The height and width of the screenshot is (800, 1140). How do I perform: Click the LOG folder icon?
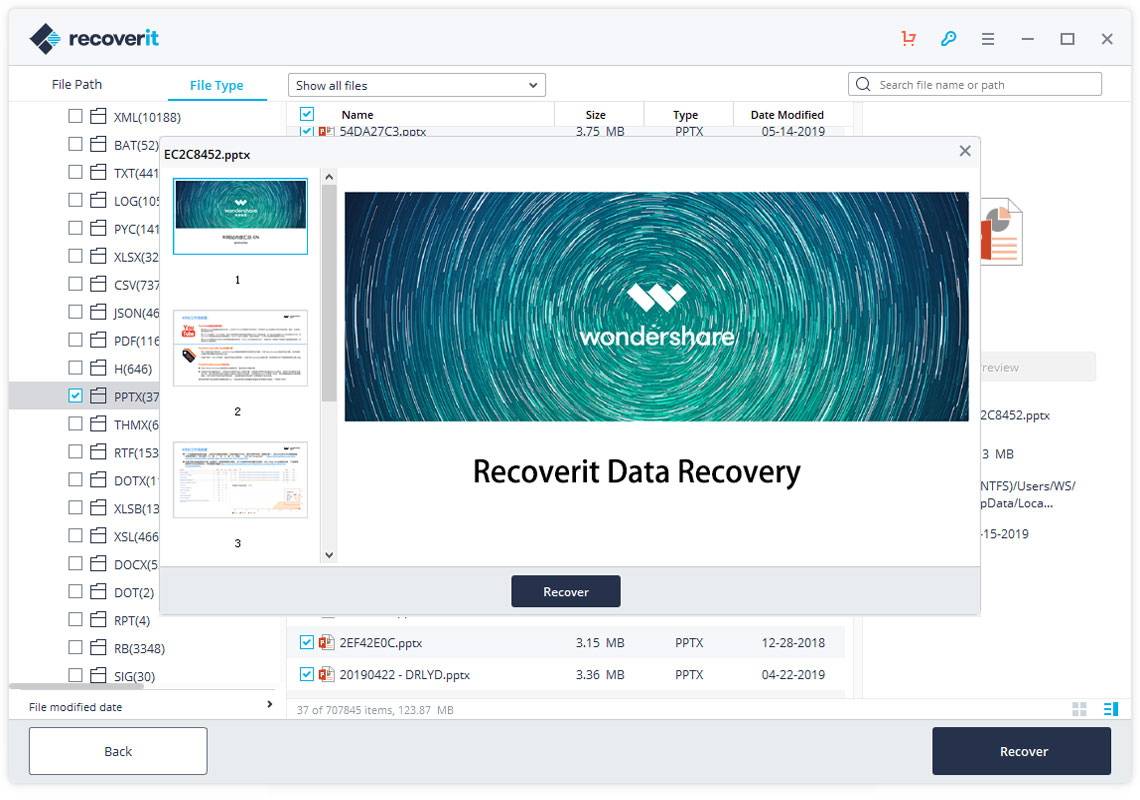coord(98,200)
